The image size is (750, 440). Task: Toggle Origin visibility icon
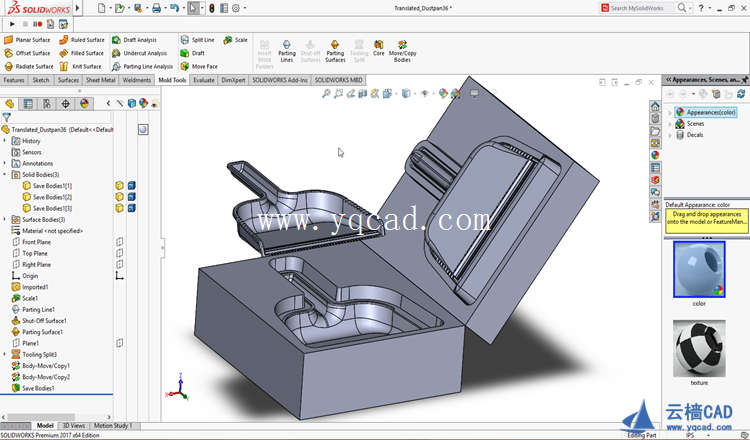click(120, 275)
